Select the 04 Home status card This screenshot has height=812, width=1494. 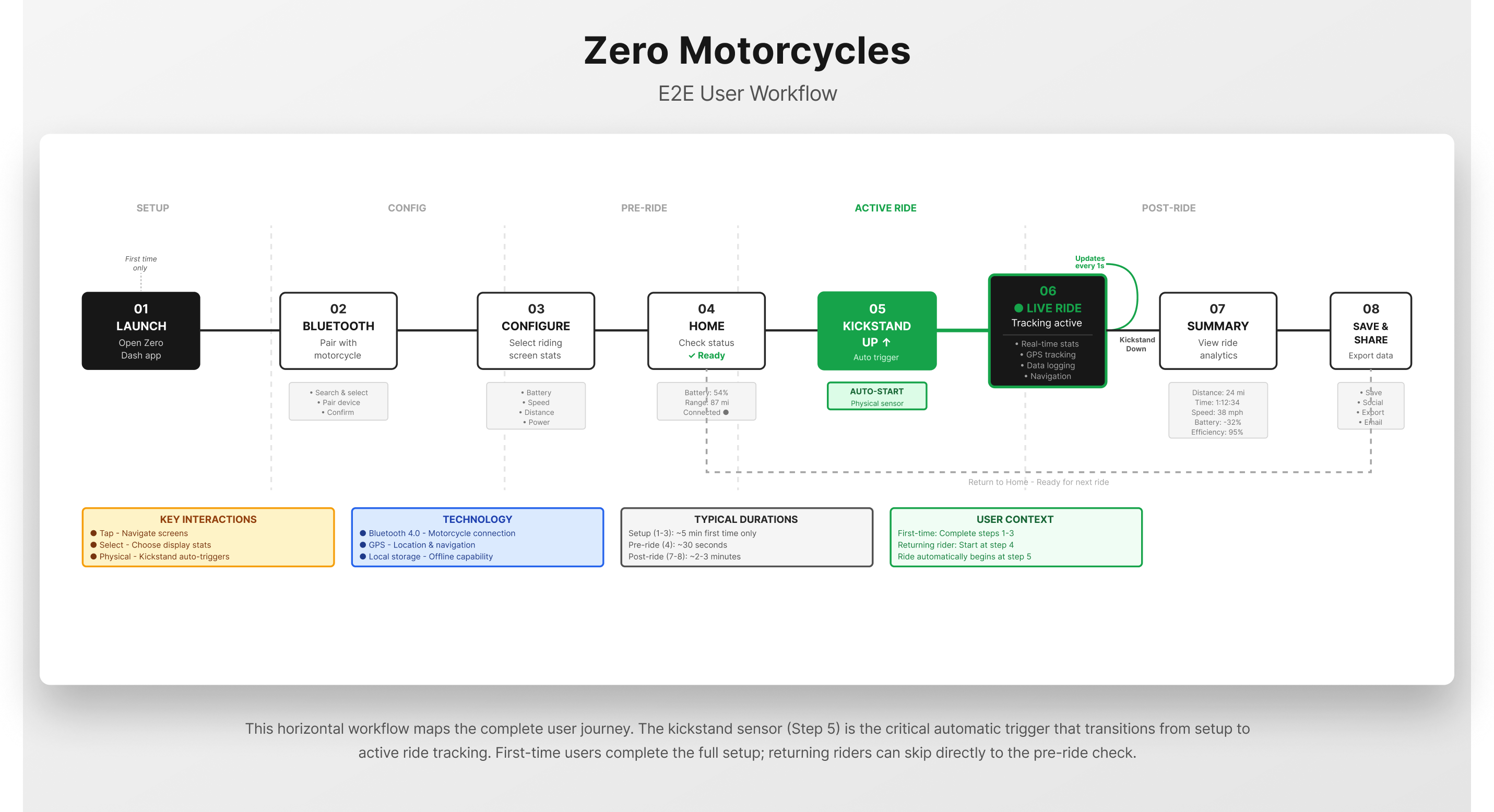click(x=706, y=331)
